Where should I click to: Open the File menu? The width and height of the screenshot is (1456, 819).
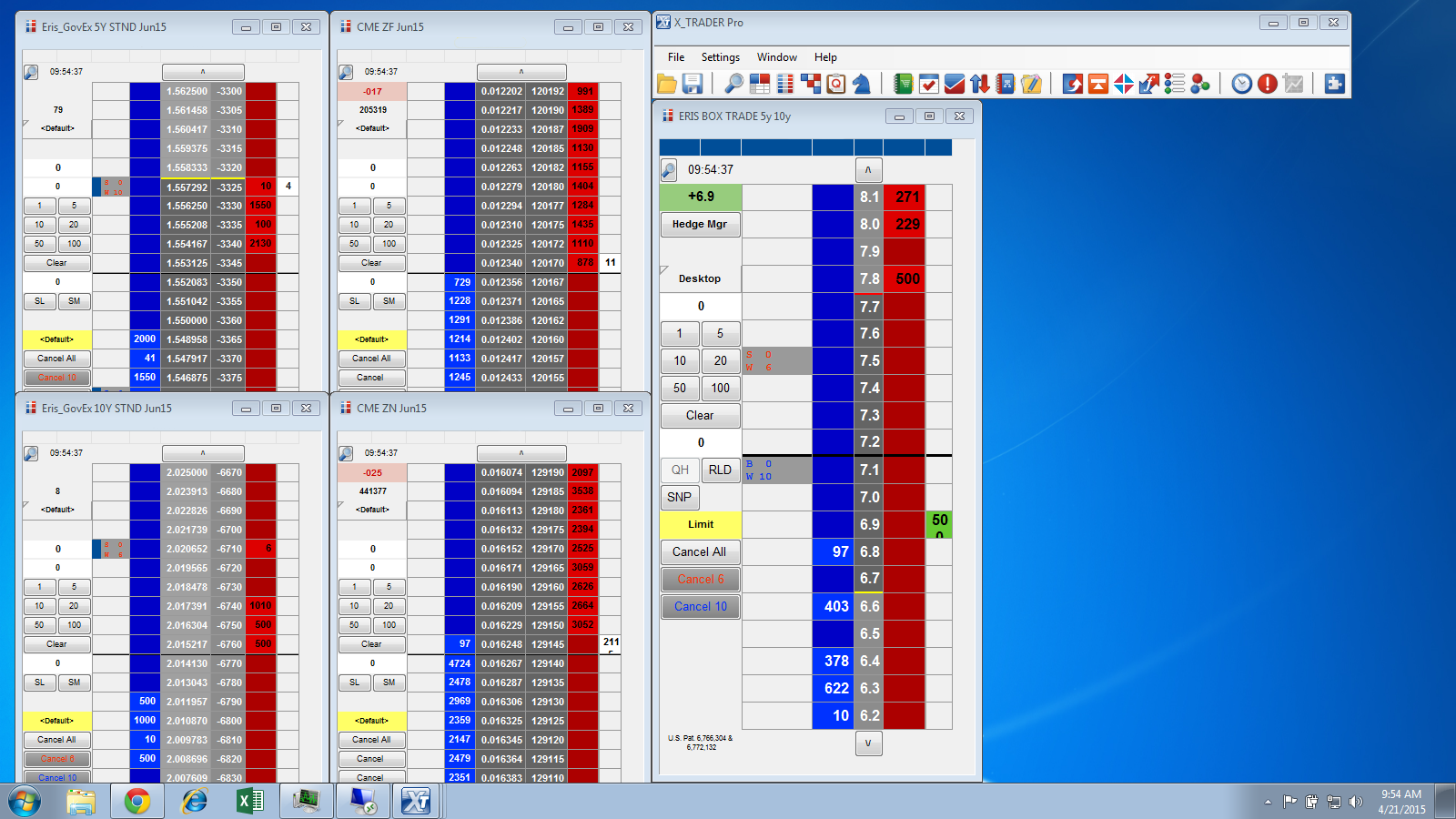676,57
